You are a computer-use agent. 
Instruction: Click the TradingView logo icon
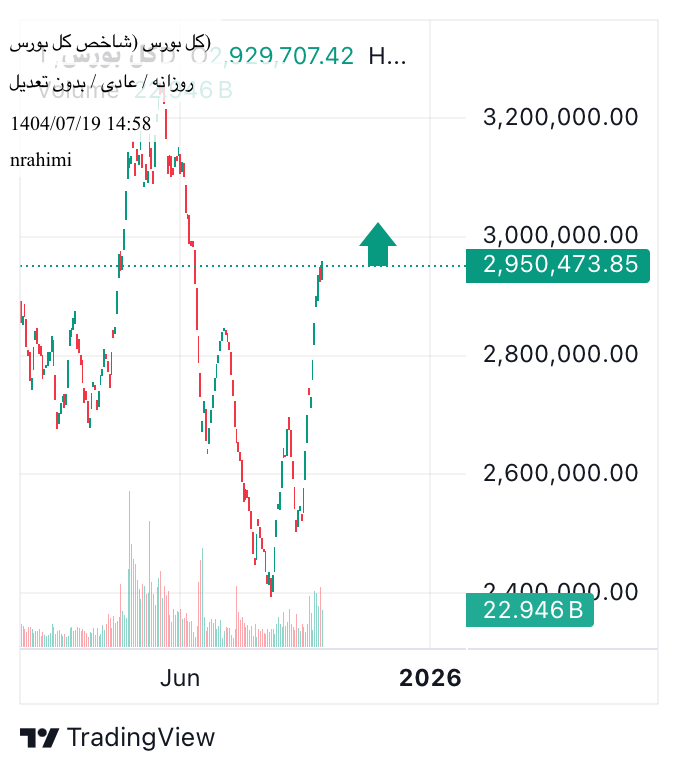point(39,738)
